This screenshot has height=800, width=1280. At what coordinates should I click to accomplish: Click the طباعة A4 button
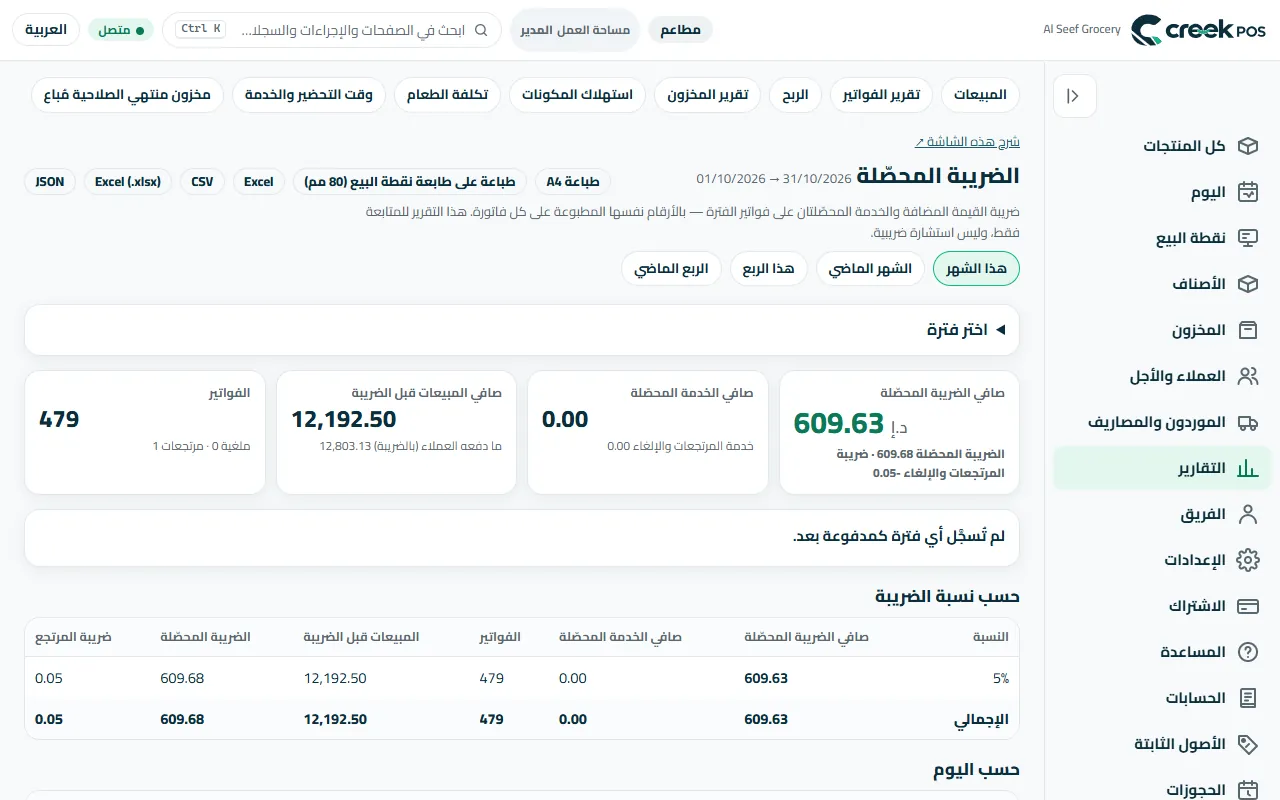coord(573,182)
